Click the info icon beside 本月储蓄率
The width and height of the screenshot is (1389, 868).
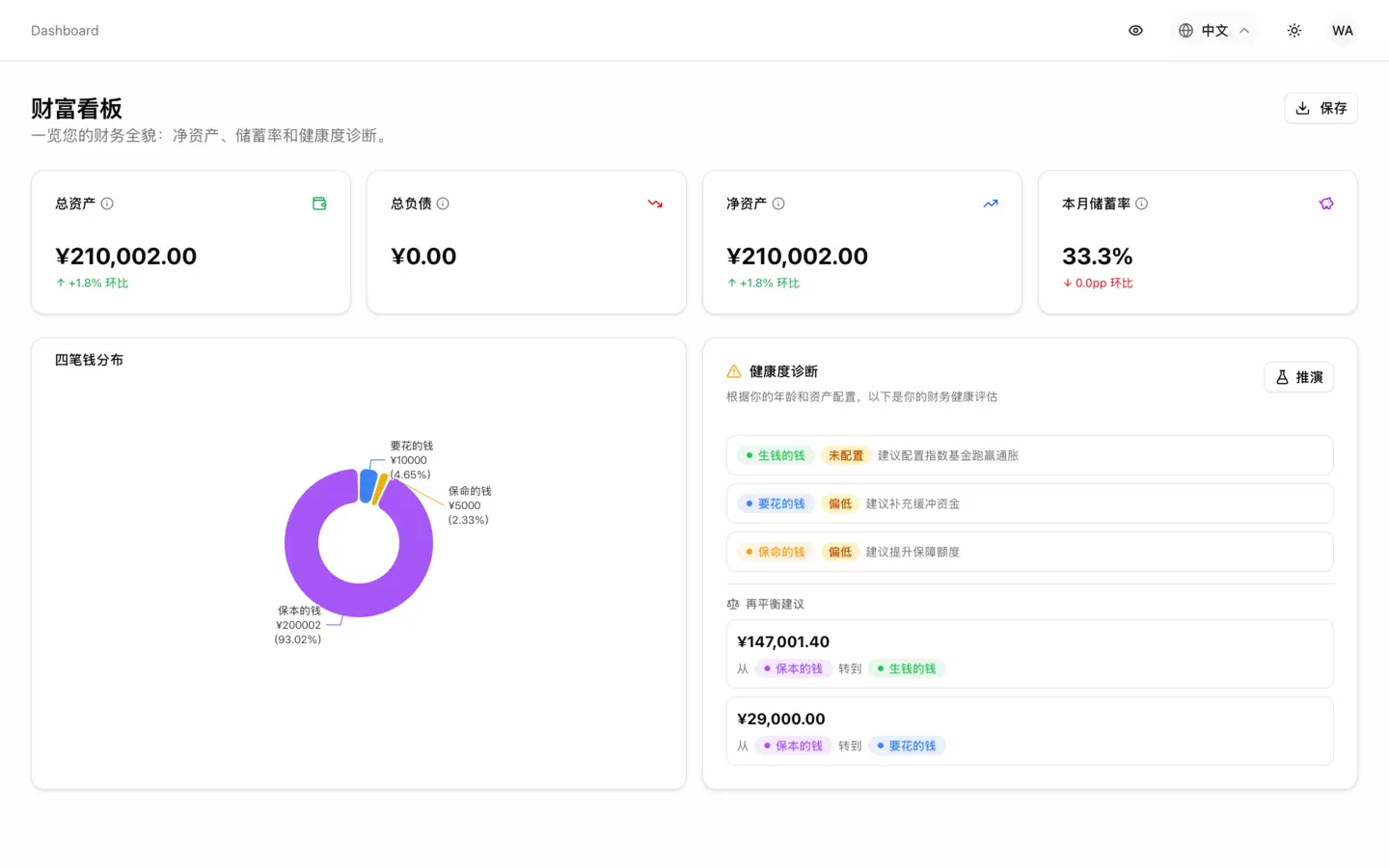(x=1141, y=203)
